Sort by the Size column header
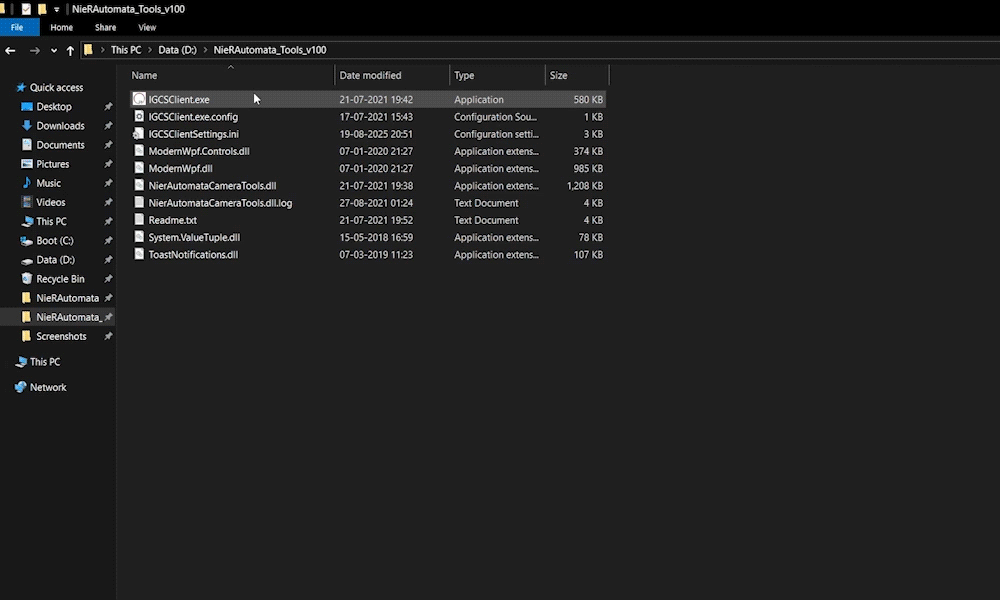Viewport: 1000px width, 600px height. (x=577, y=75)
